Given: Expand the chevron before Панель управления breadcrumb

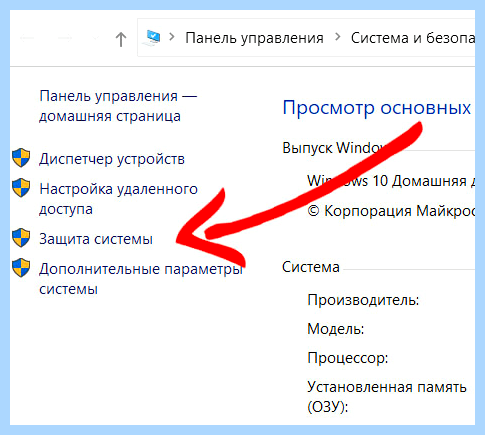Looking at the screenshot, I should point(172,37).
